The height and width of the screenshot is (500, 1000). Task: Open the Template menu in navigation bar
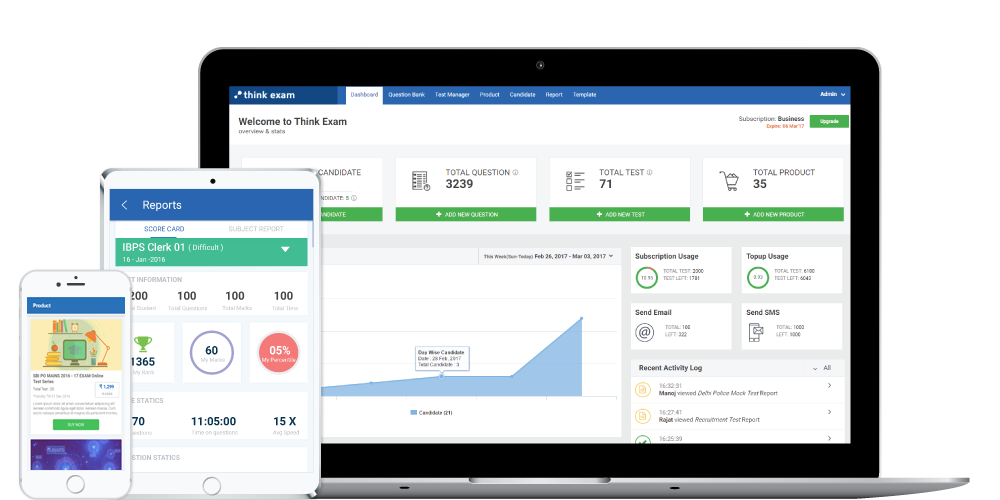pos(584,95)
